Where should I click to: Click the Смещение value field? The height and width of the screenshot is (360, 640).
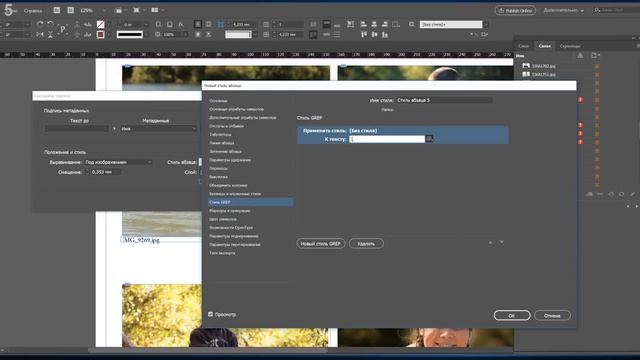tap(105, 172)
